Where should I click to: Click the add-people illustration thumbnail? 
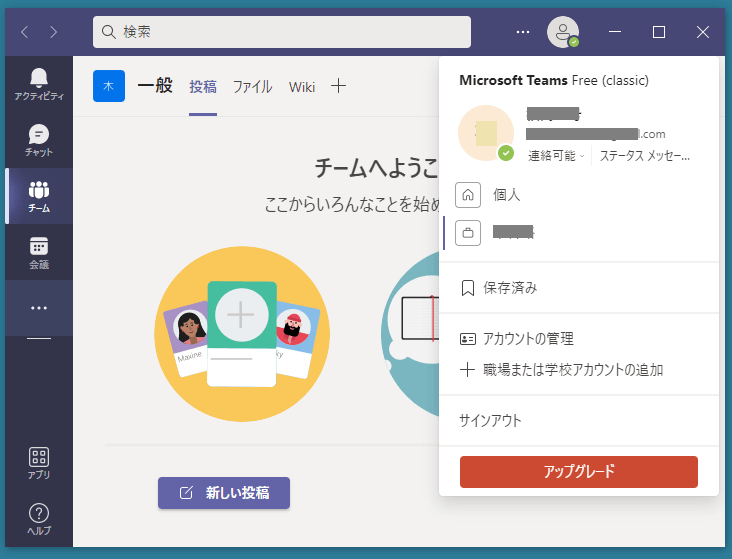242,334
